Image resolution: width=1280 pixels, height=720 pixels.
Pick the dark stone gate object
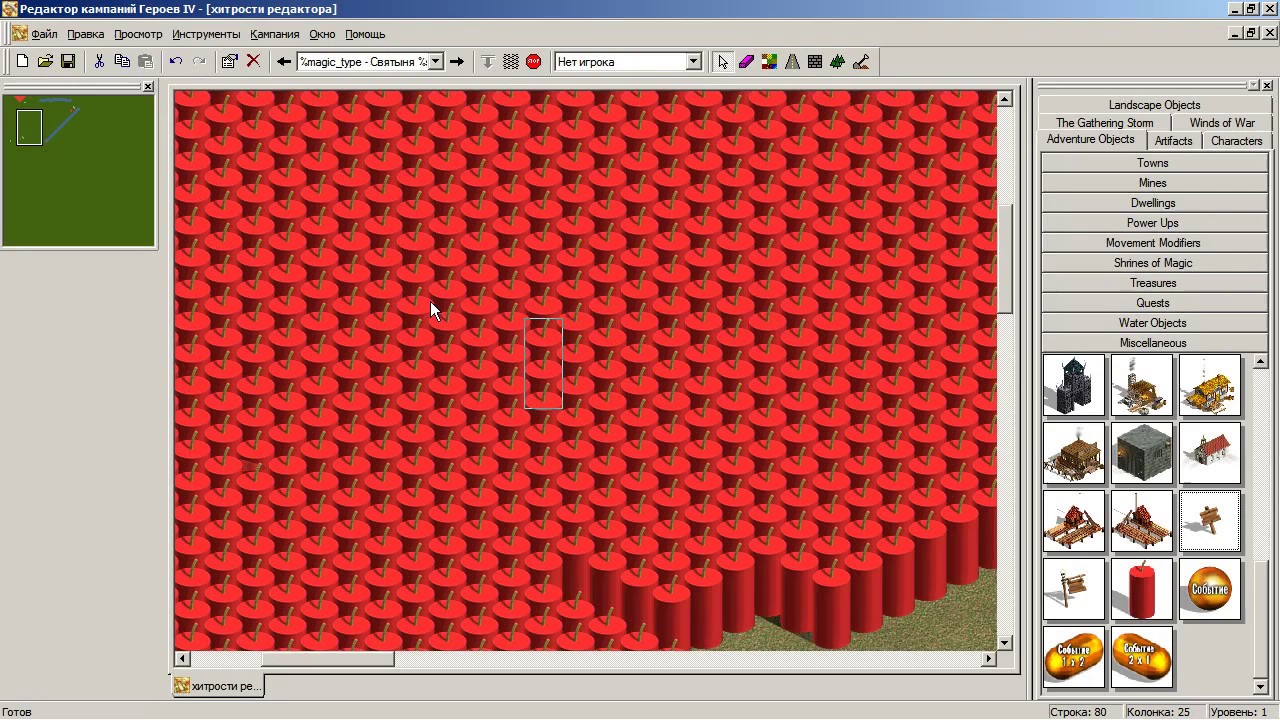tap(1074, 385)
